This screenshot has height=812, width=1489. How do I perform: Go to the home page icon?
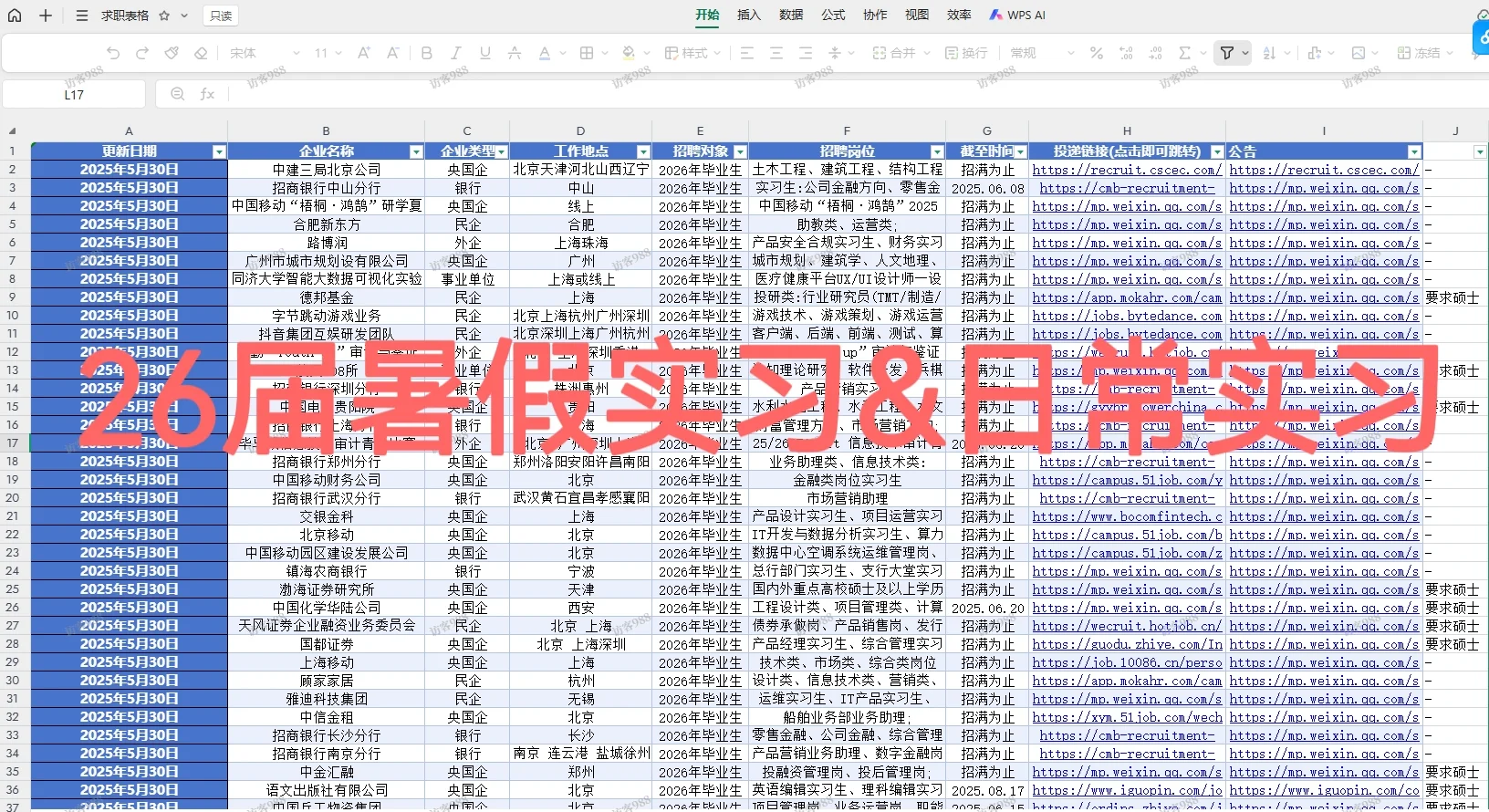(15, 16)
